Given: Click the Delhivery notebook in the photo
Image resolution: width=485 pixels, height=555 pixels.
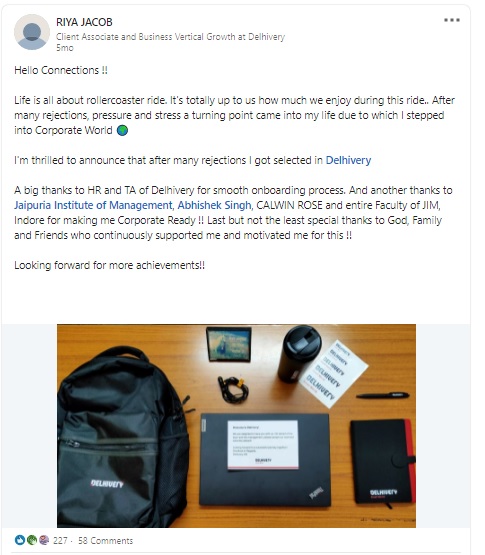Looking at the screenshot, I should pyautogui.click(x=383, y=462).
